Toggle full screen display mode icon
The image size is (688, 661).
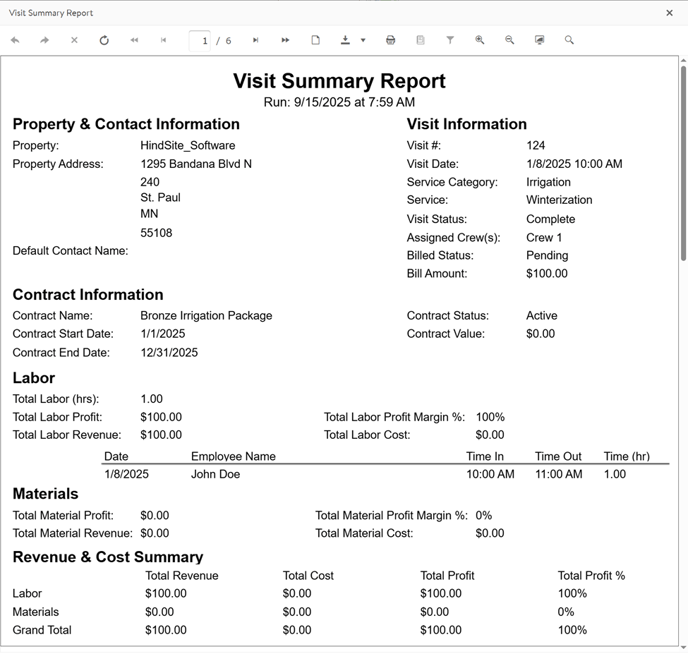(x=540, y=41)
